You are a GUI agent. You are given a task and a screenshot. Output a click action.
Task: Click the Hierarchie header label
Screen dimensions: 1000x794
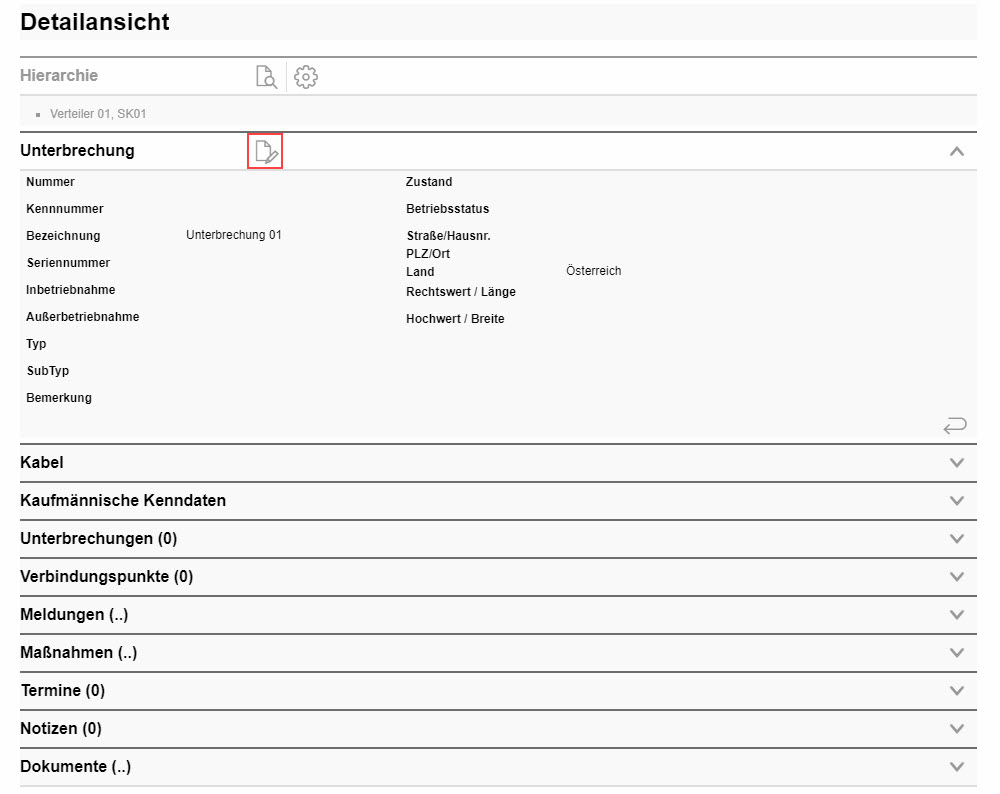59,76
